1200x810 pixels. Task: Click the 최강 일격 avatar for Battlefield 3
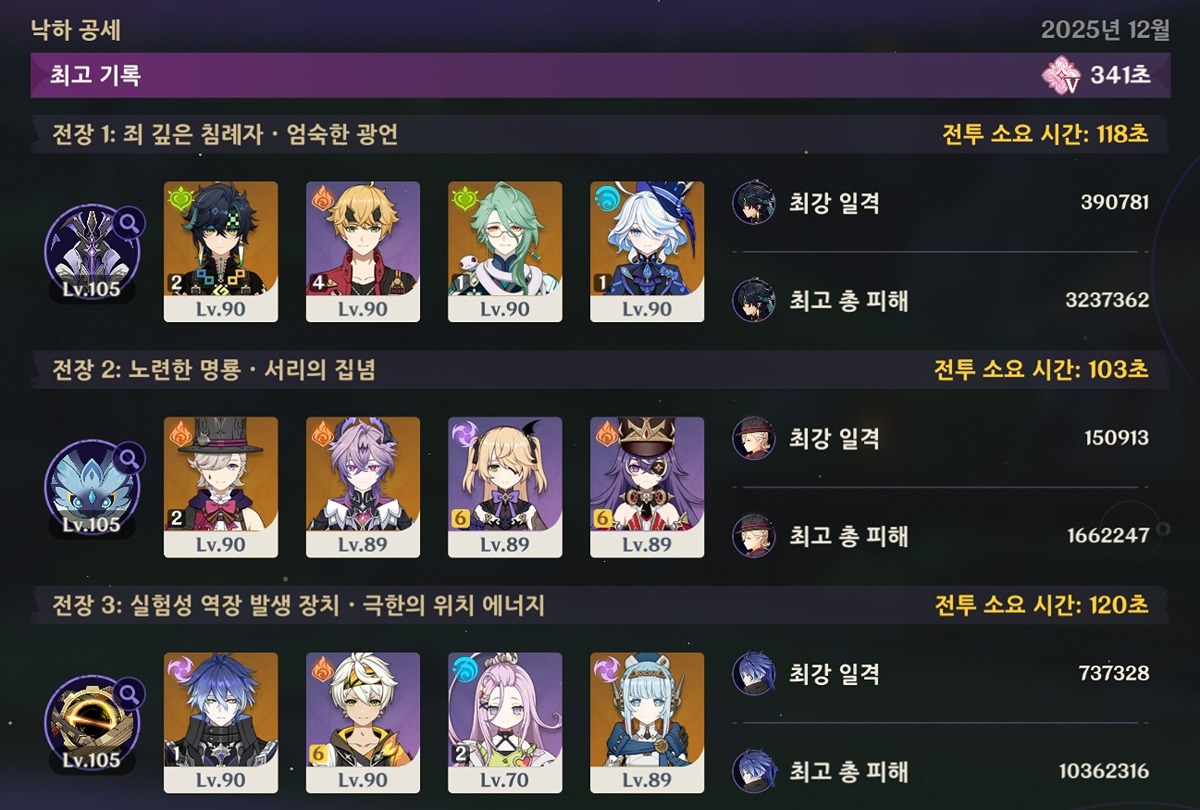click(x=753, y=673)
